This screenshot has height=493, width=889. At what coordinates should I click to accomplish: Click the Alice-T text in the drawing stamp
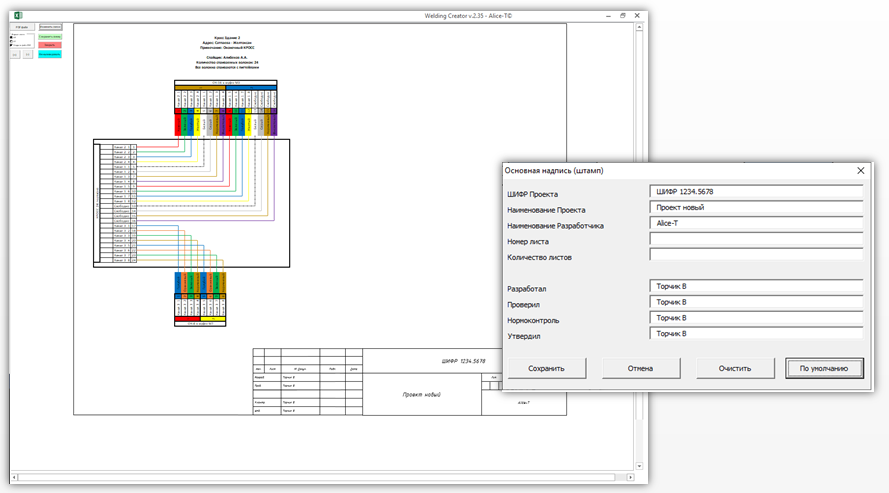[523, 403]
